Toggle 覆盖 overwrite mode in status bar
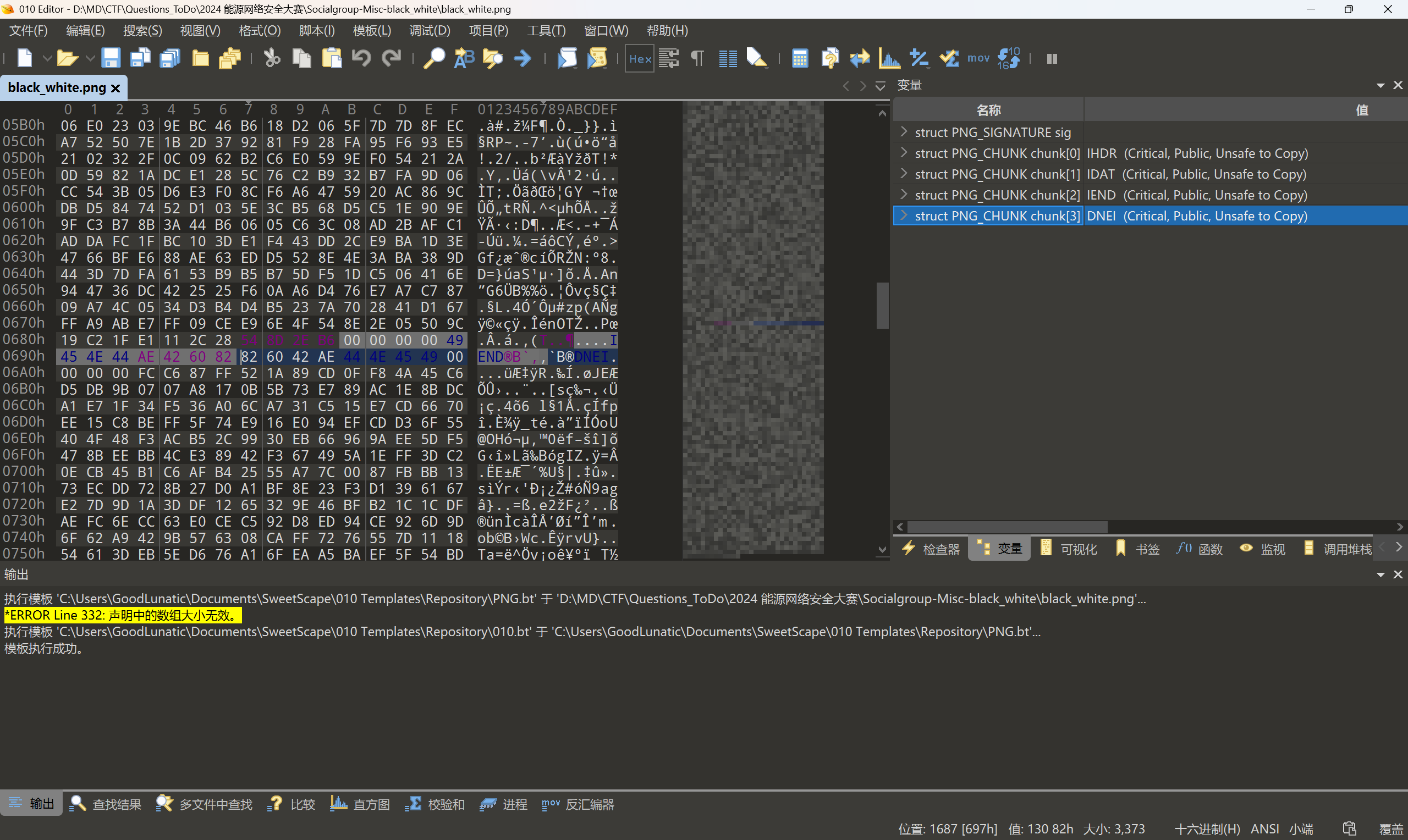Image resolution: width=1408 pixels, height=840 pixels. pos(1390,829)
